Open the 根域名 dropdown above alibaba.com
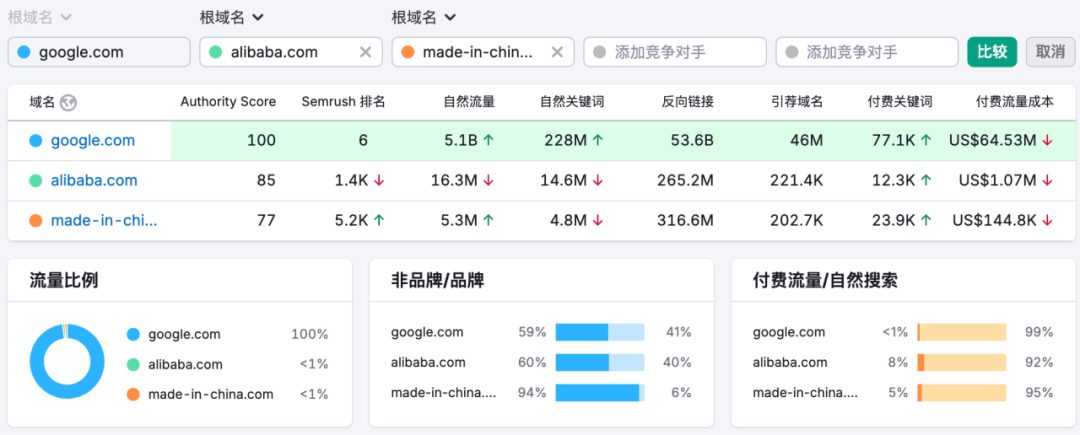The image size is (1080, 435). 231,17
